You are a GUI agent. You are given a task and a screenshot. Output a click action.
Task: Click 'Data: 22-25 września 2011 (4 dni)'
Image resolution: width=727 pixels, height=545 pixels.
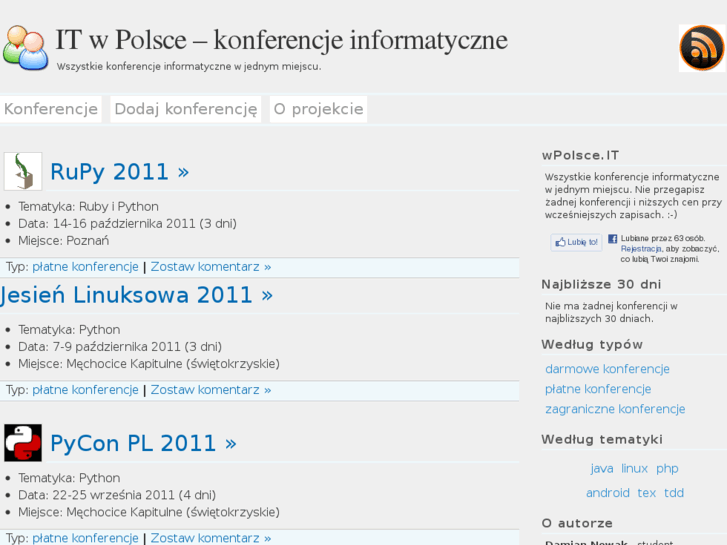click(x=117, y=495)
